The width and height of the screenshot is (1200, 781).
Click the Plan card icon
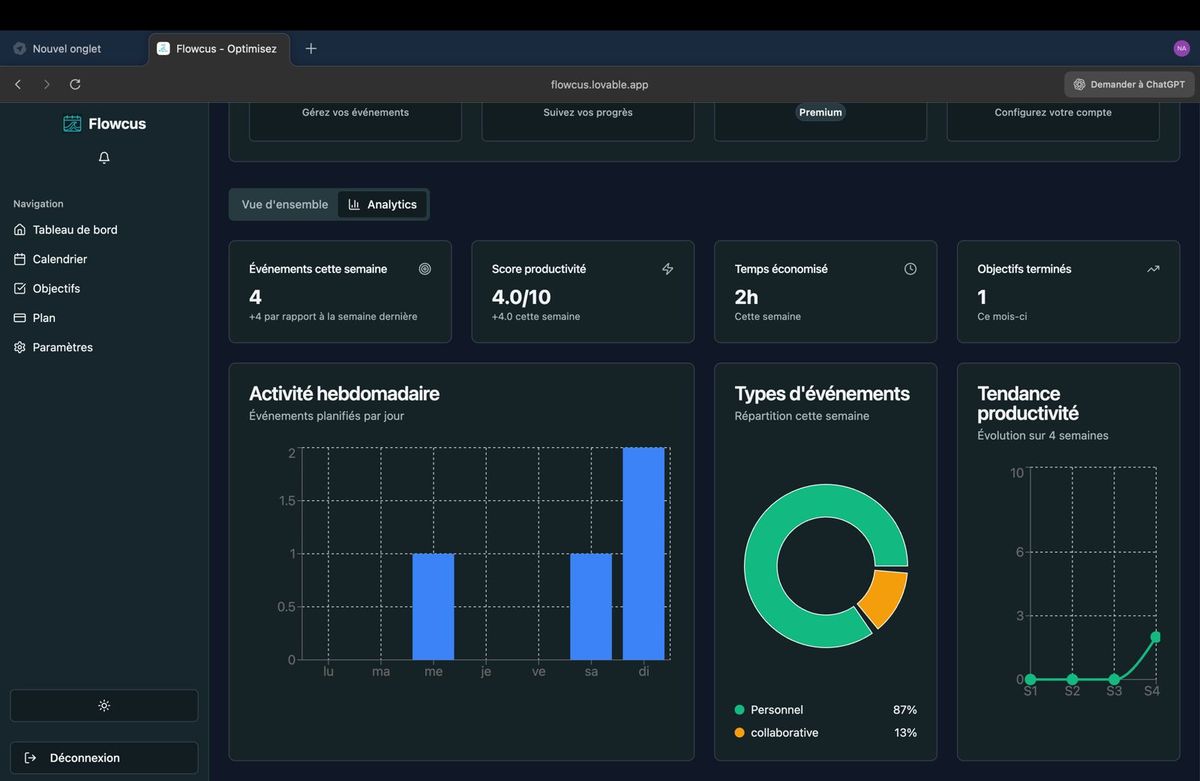click(20, 318)
